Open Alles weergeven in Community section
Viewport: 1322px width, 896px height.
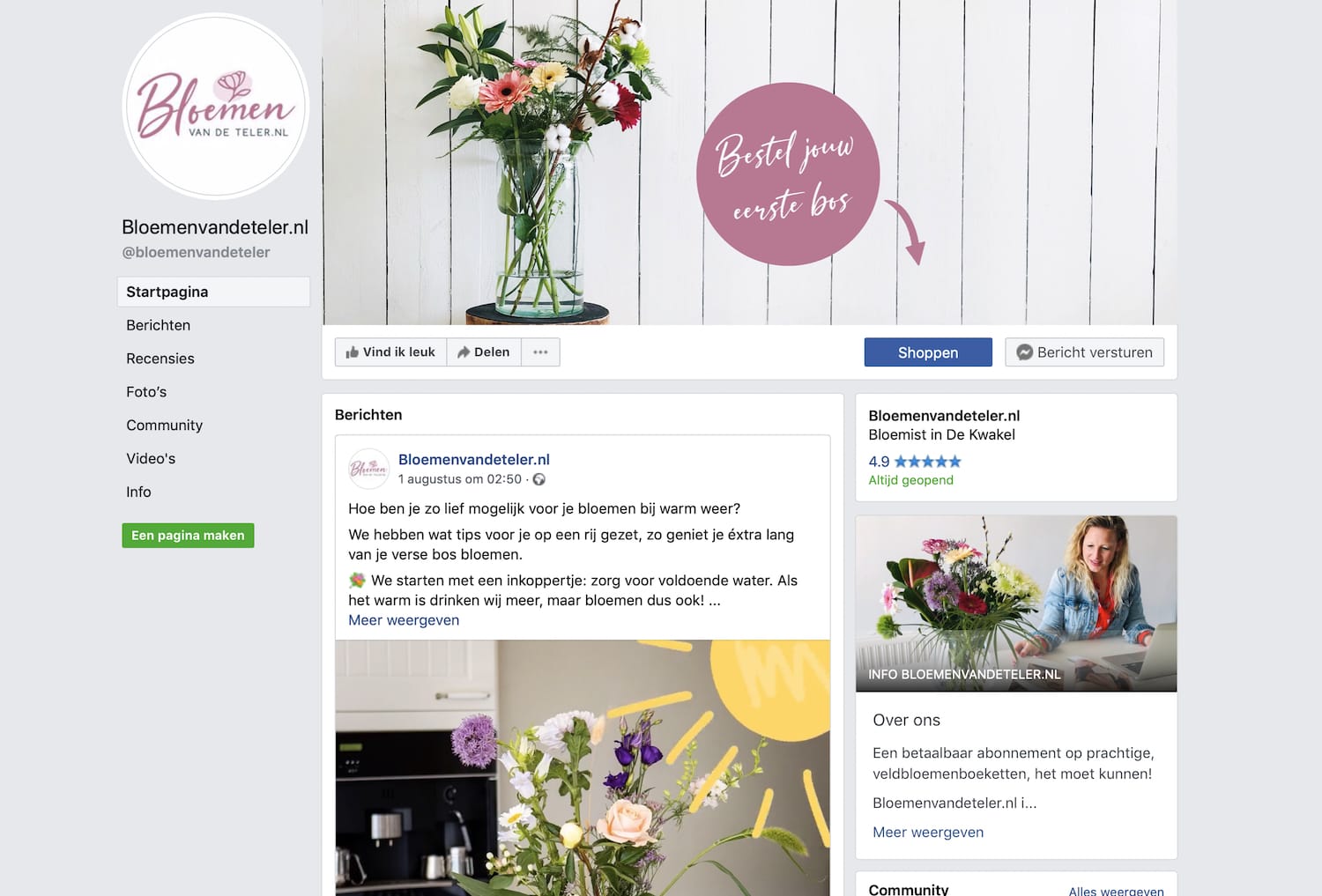tap(1116, 891)
